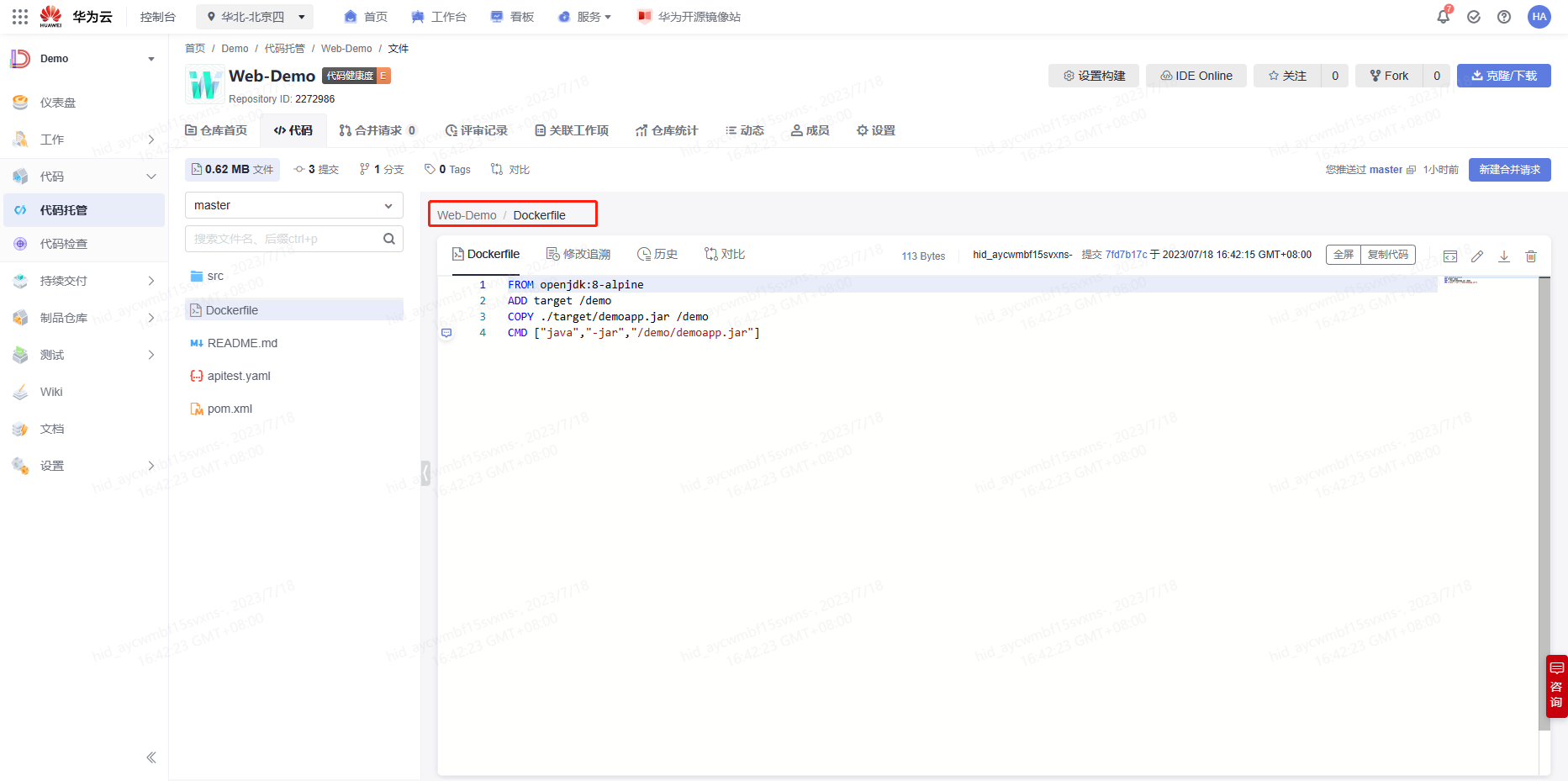Click the edit pencil icon for Dockerfile

[x=1477, y=256]
